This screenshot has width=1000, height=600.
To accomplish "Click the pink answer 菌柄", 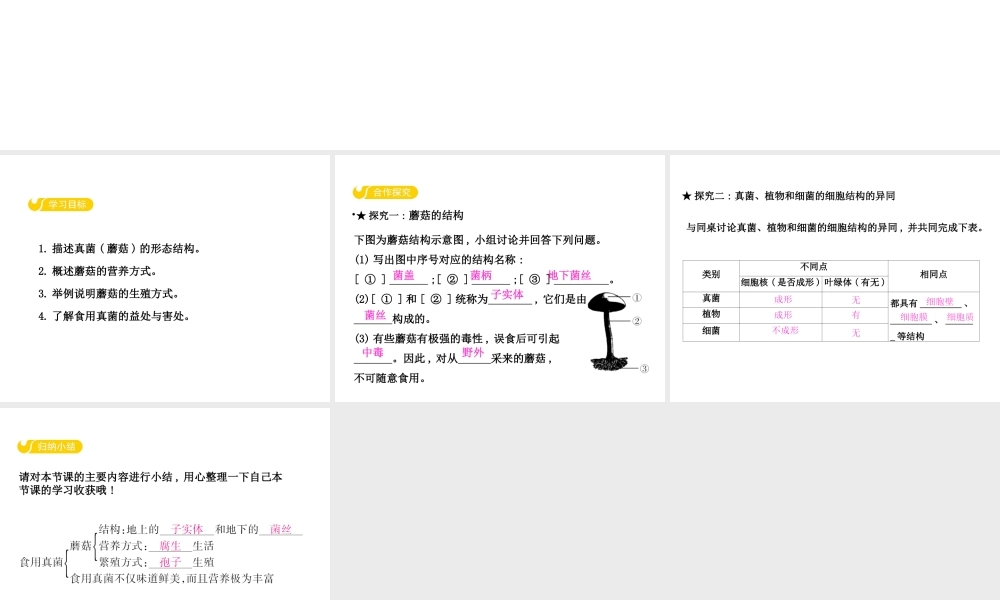I will 482,275.
